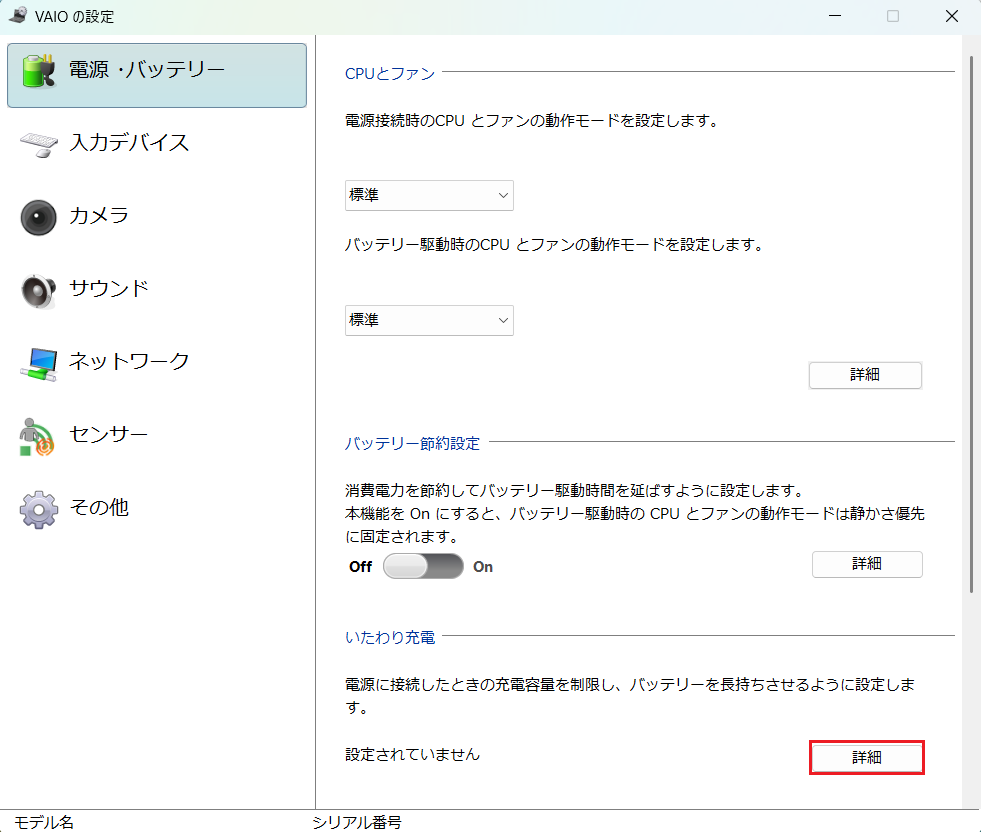Click the vertical scrollbar of settings pane
The height and width of the screenshot is (832, 981).
970,320
